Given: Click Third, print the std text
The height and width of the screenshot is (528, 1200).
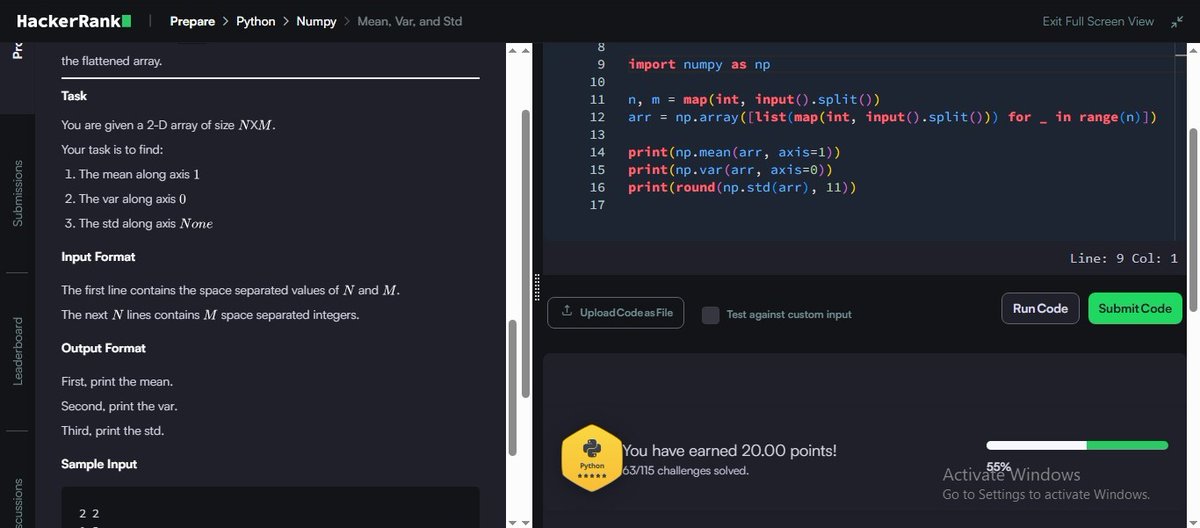Looking at the screenshot, I should click(x=112, y=431).
